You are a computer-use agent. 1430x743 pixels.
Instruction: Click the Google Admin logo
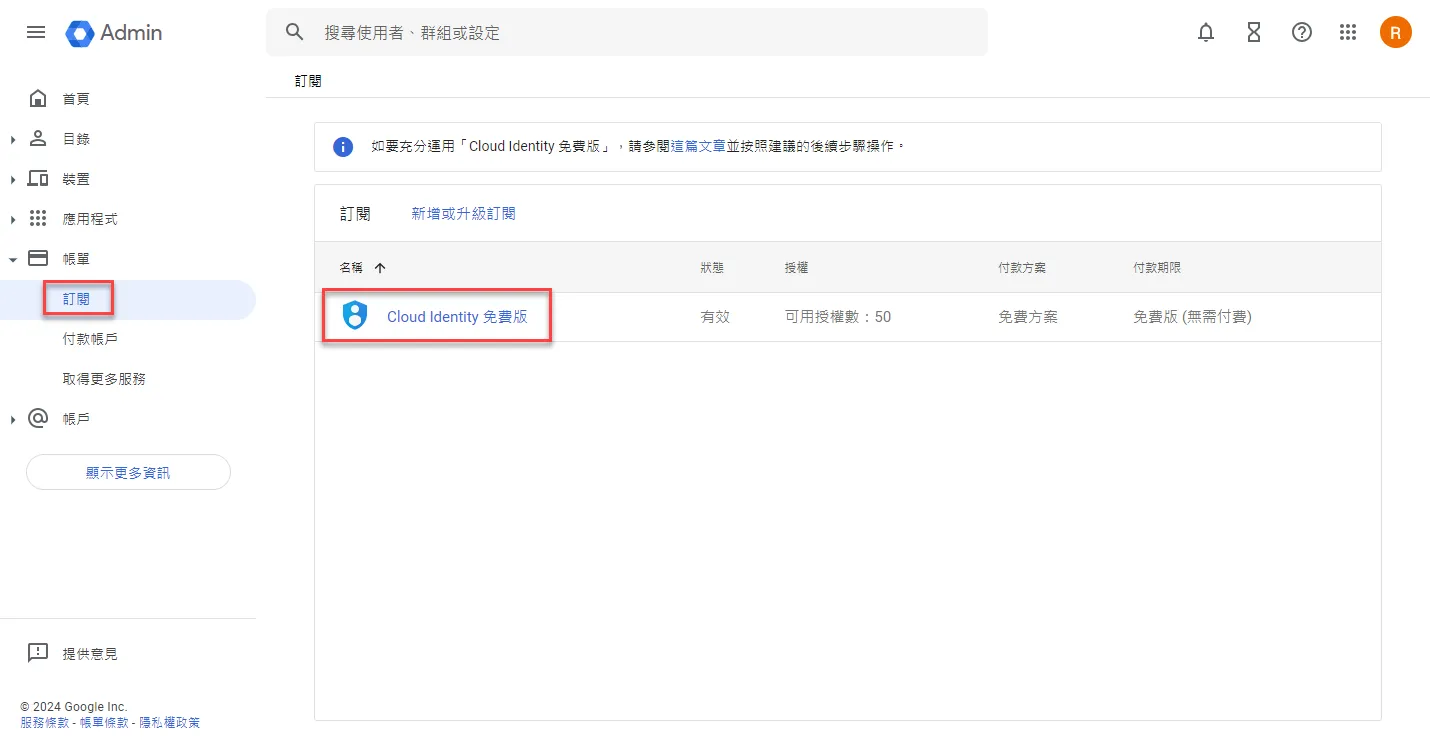coord(113,33)
